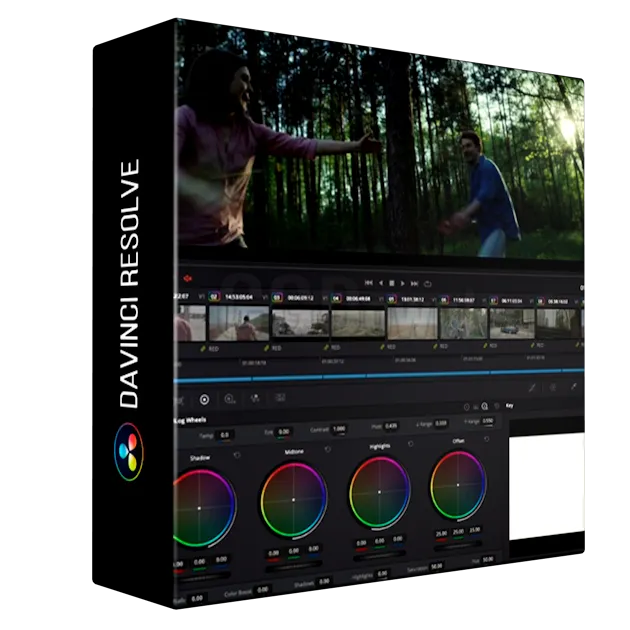
Task: Click the clip 03 number badge
Action: coord(277,298)
